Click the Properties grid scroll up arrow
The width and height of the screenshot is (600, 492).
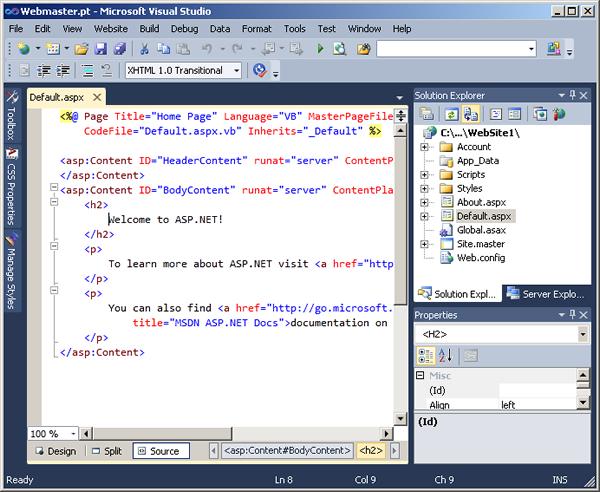(583, 375)
